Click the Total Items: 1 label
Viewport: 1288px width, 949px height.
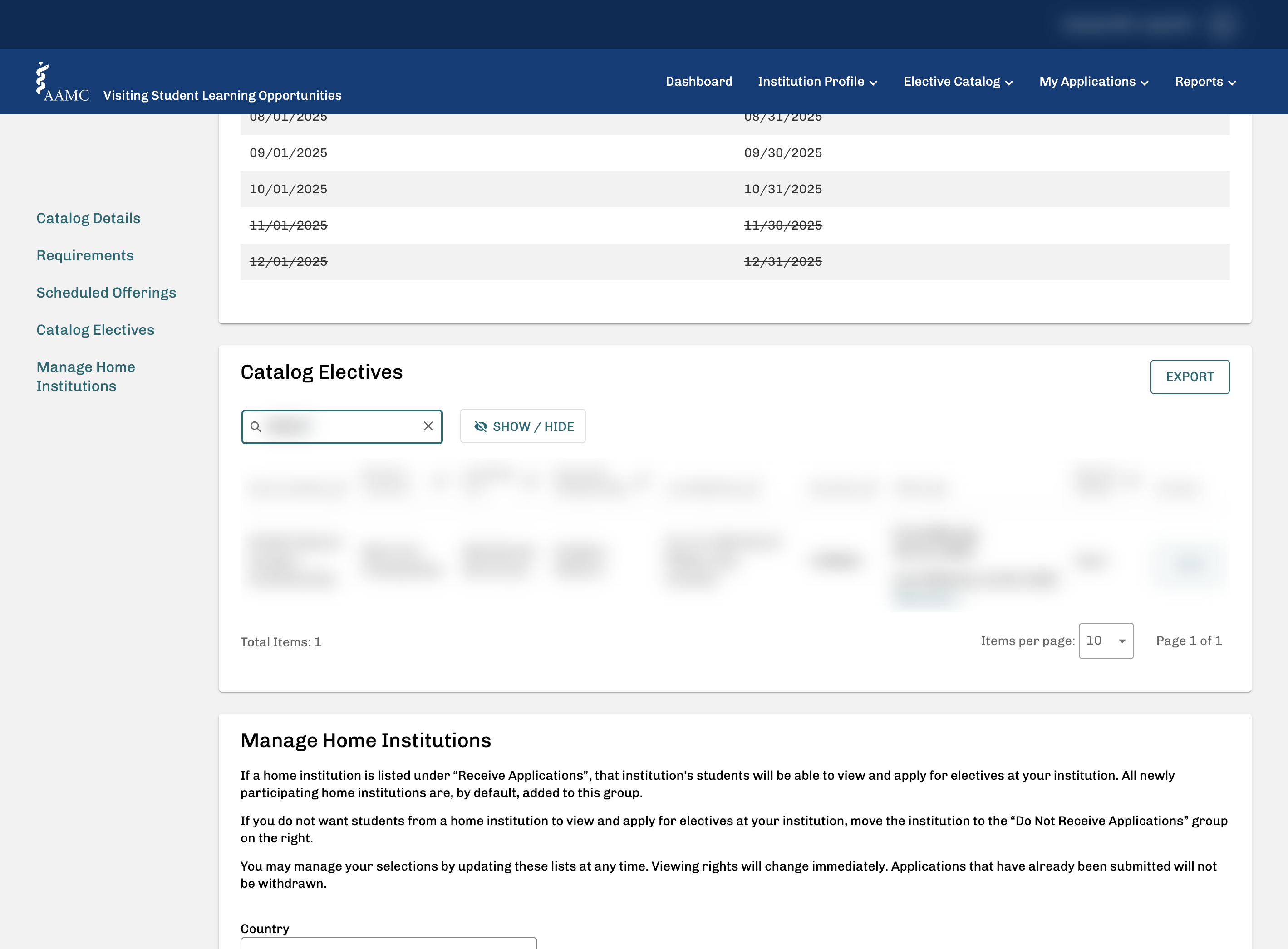click(x=280, y=642)
